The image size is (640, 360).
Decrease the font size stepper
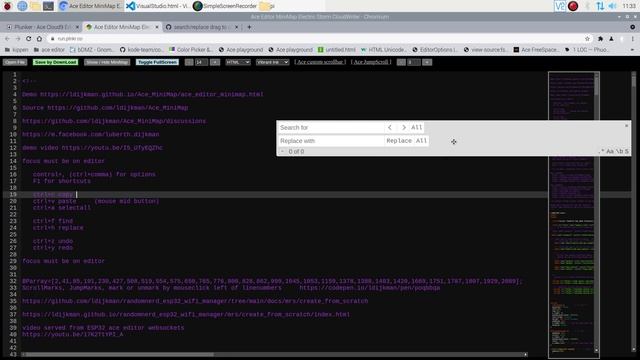189,62
